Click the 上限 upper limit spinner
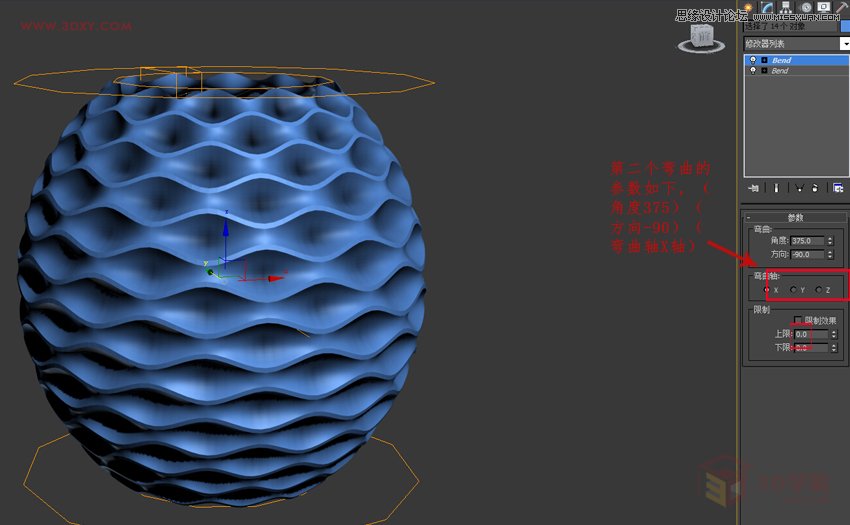This screenshot has height=525, width=850. (x=834, y=334)
